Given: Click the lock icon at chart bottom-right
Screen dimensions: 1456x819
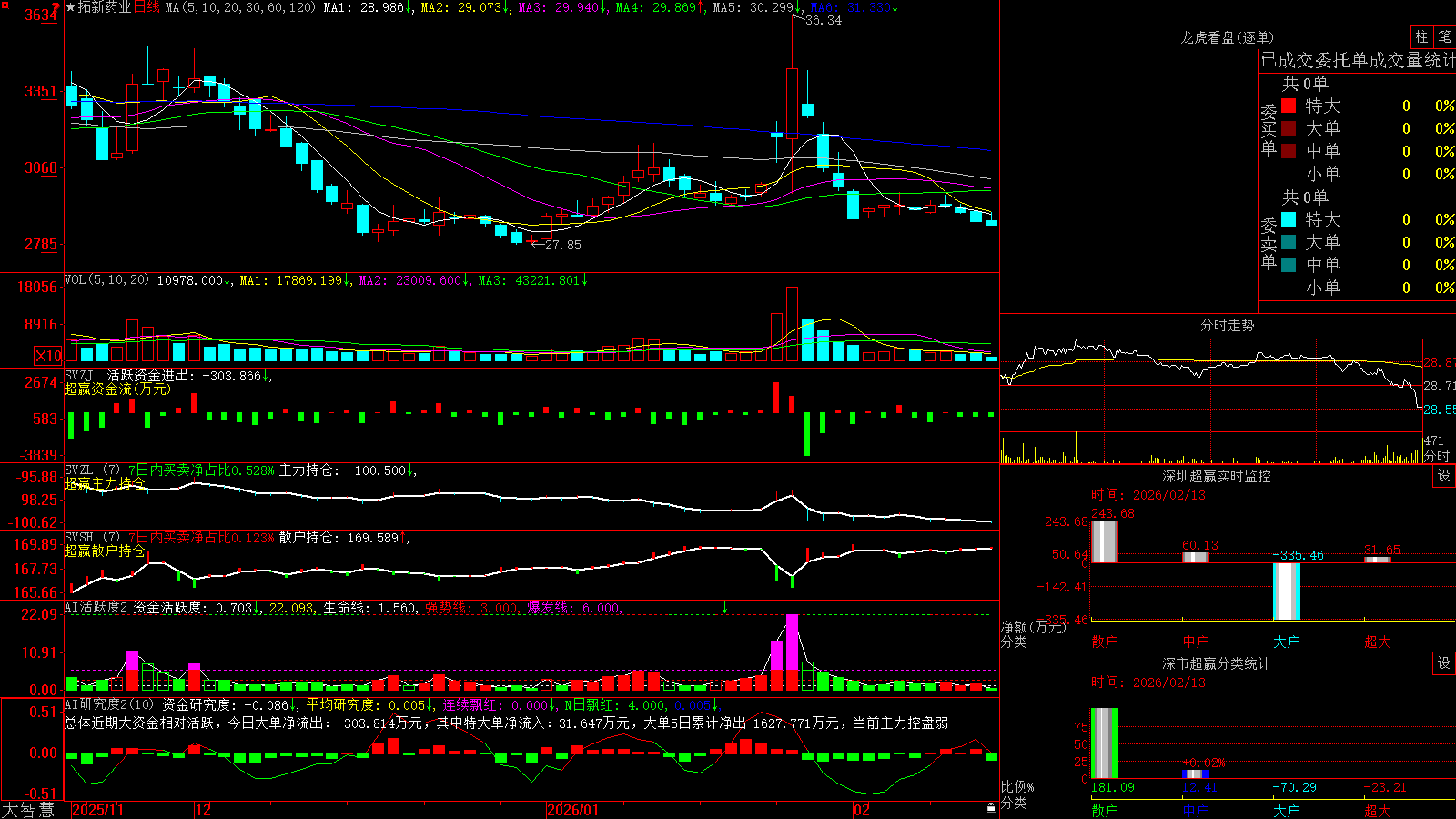Looking at the screenshot, I should [x=991, y=808].
